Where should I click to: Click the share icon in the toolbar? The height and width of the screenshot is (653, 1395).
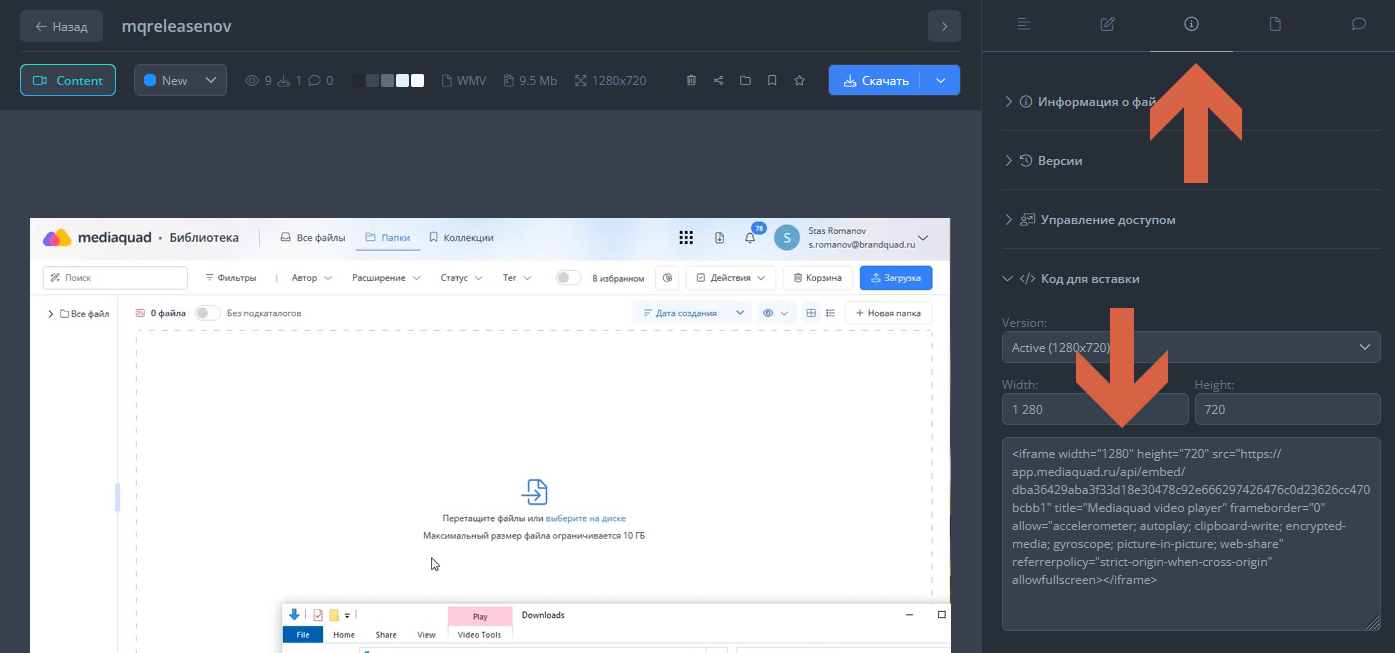(x=718, y=81)
